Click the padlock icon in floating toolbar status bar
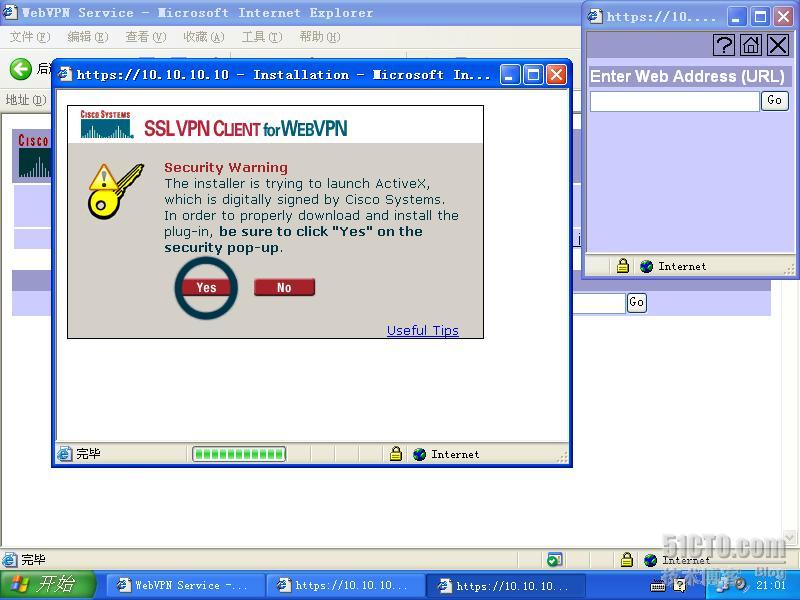 622,266
